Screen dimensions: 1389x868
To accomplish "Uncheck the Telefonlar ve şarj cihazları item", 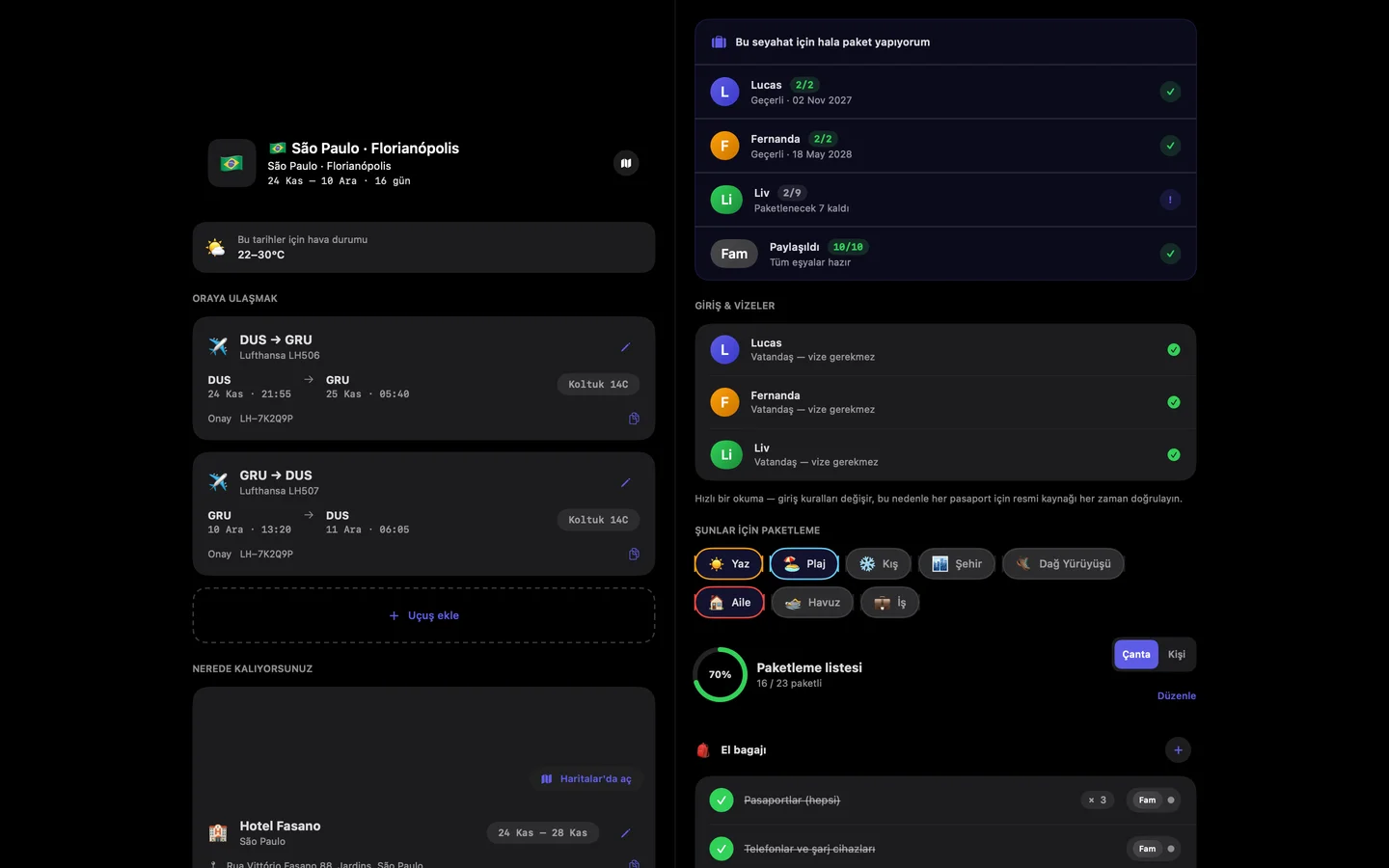I will (722, 849).
